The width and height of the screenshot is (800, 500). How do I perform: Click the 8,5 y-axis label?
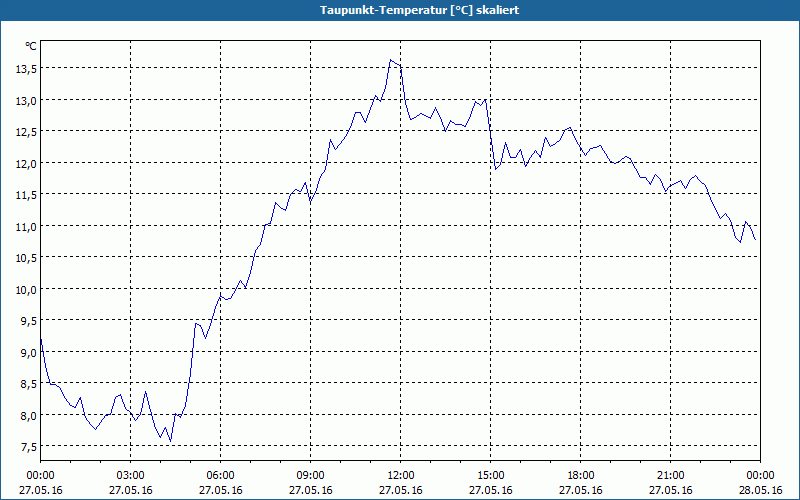[29, 384]
